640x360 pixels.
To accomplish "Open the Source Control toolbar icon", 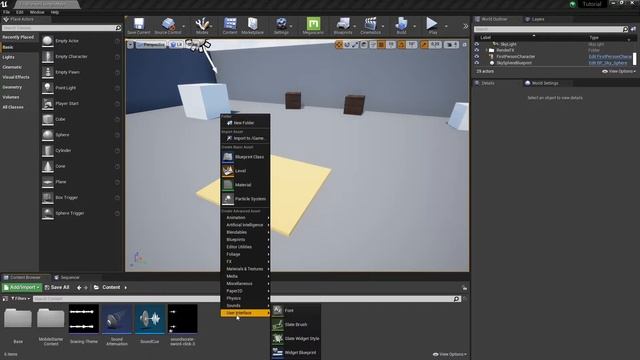I will [x=167, y=26].
